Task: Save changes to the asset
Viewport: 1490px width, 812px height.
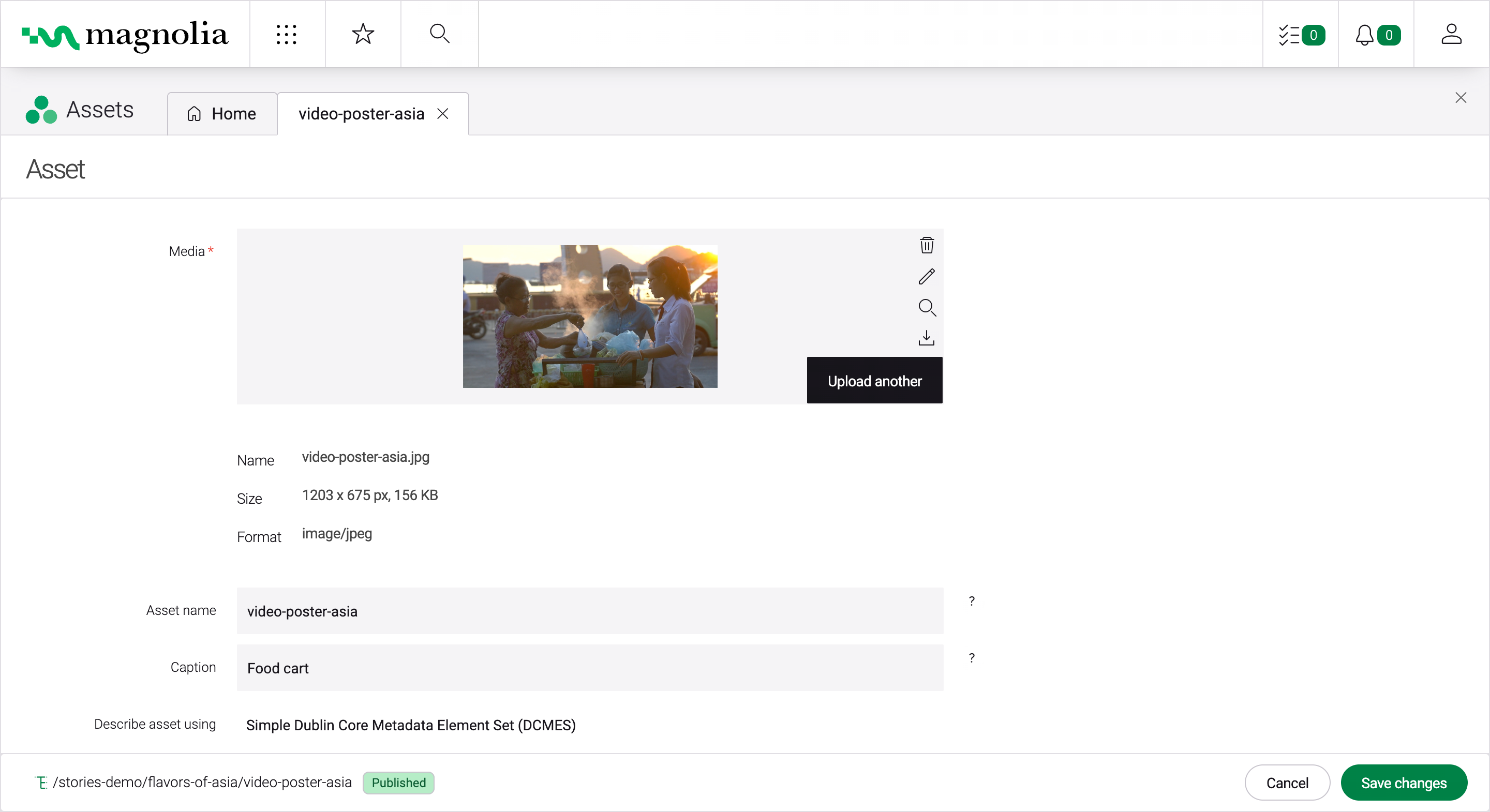Action: click(x=1405, y=782)
